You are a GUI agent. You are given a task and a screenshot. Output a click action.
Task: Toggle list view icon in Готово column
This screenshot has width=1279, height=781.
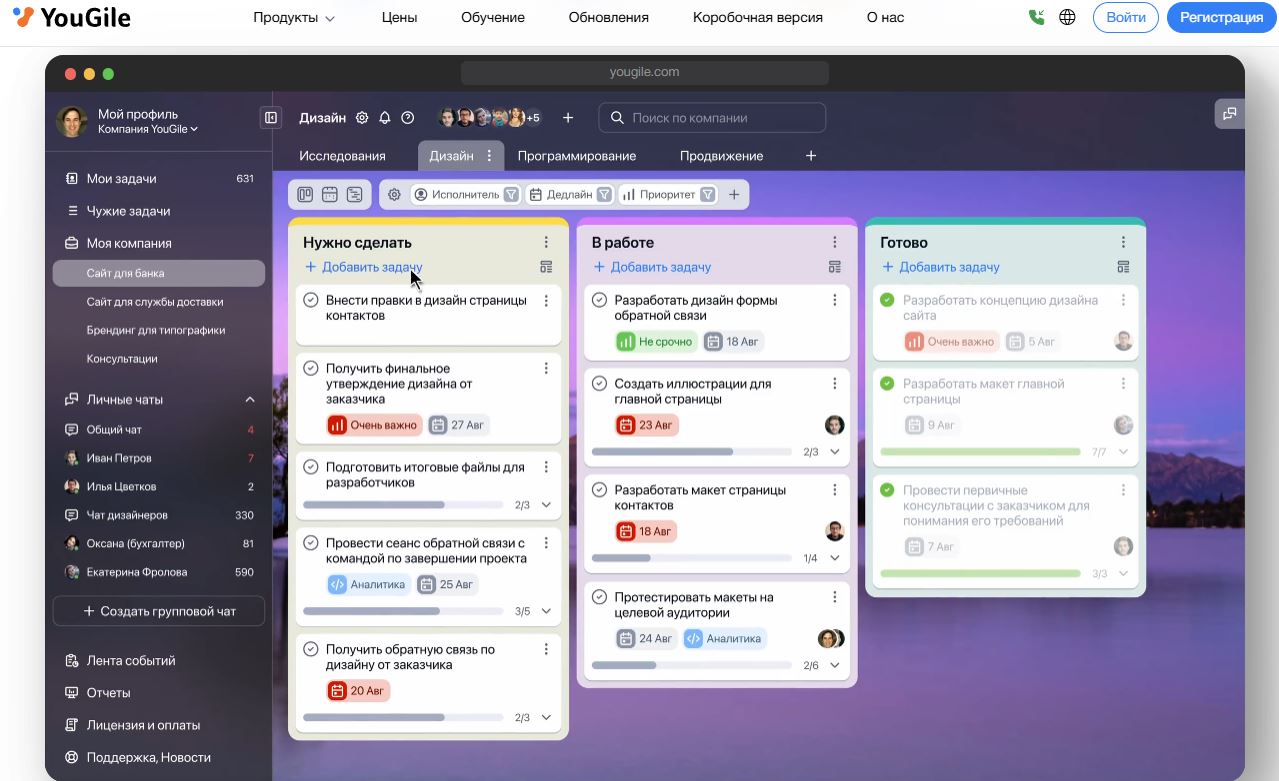click(x=1123, y=267)
